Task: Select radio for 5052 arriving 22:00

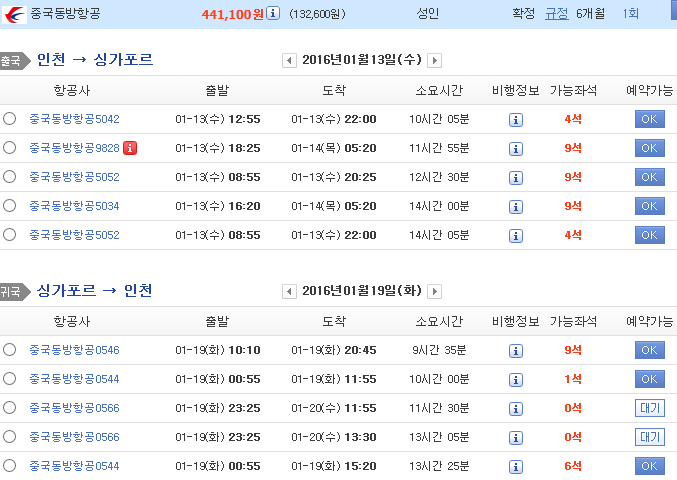Action: point(9,234)
